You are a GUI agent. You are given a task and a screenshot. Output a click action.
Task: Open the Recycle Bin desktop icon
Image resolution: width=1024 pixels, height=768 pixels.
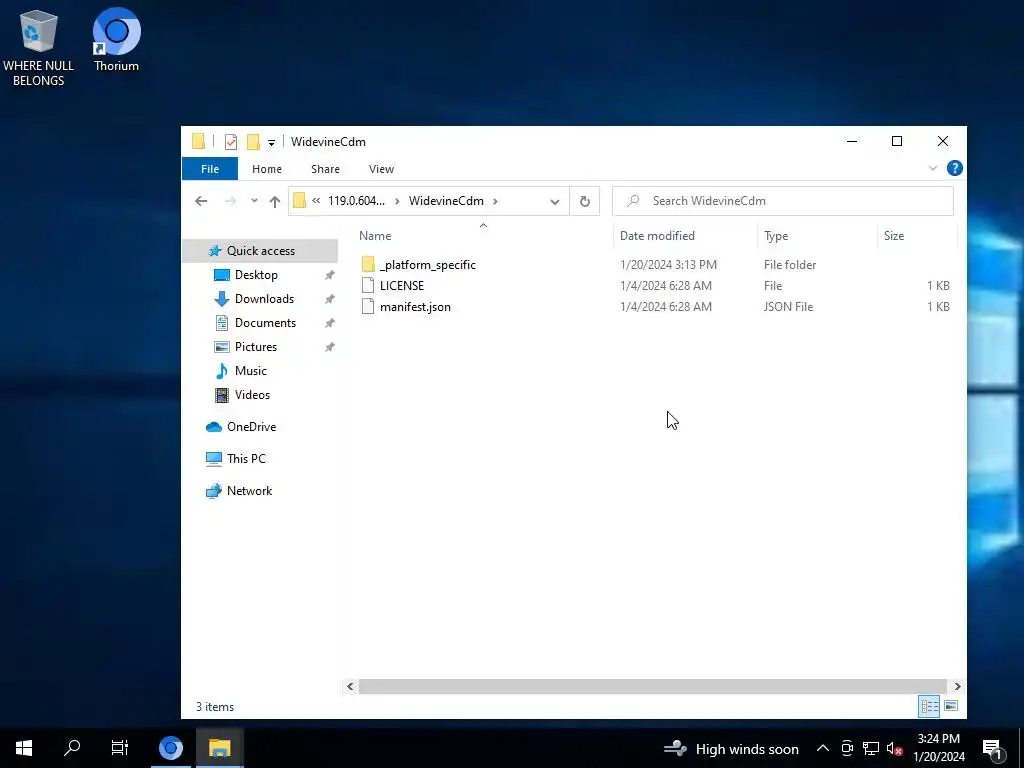39,47
